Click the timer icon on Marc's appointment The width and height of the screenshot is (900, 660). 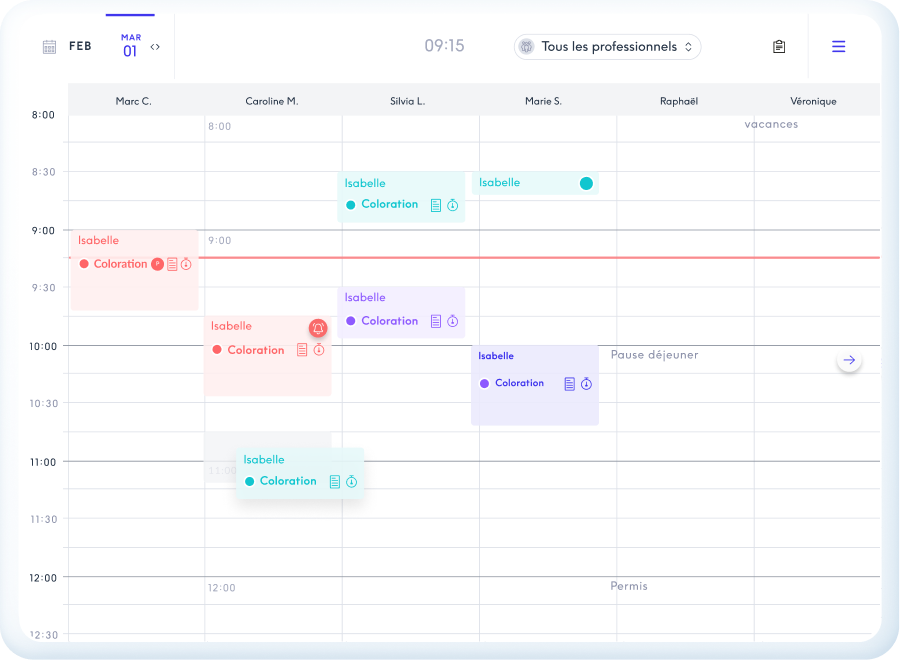[186, 264]
